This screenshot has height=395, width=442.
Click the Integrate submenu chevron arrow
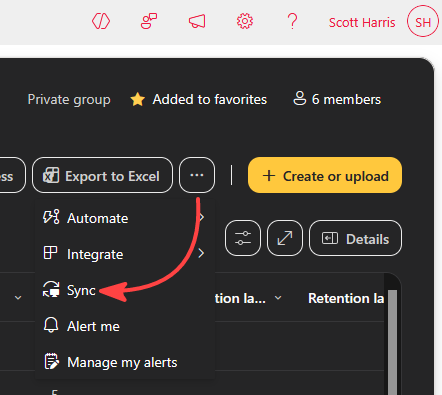(x=201, y=254)
